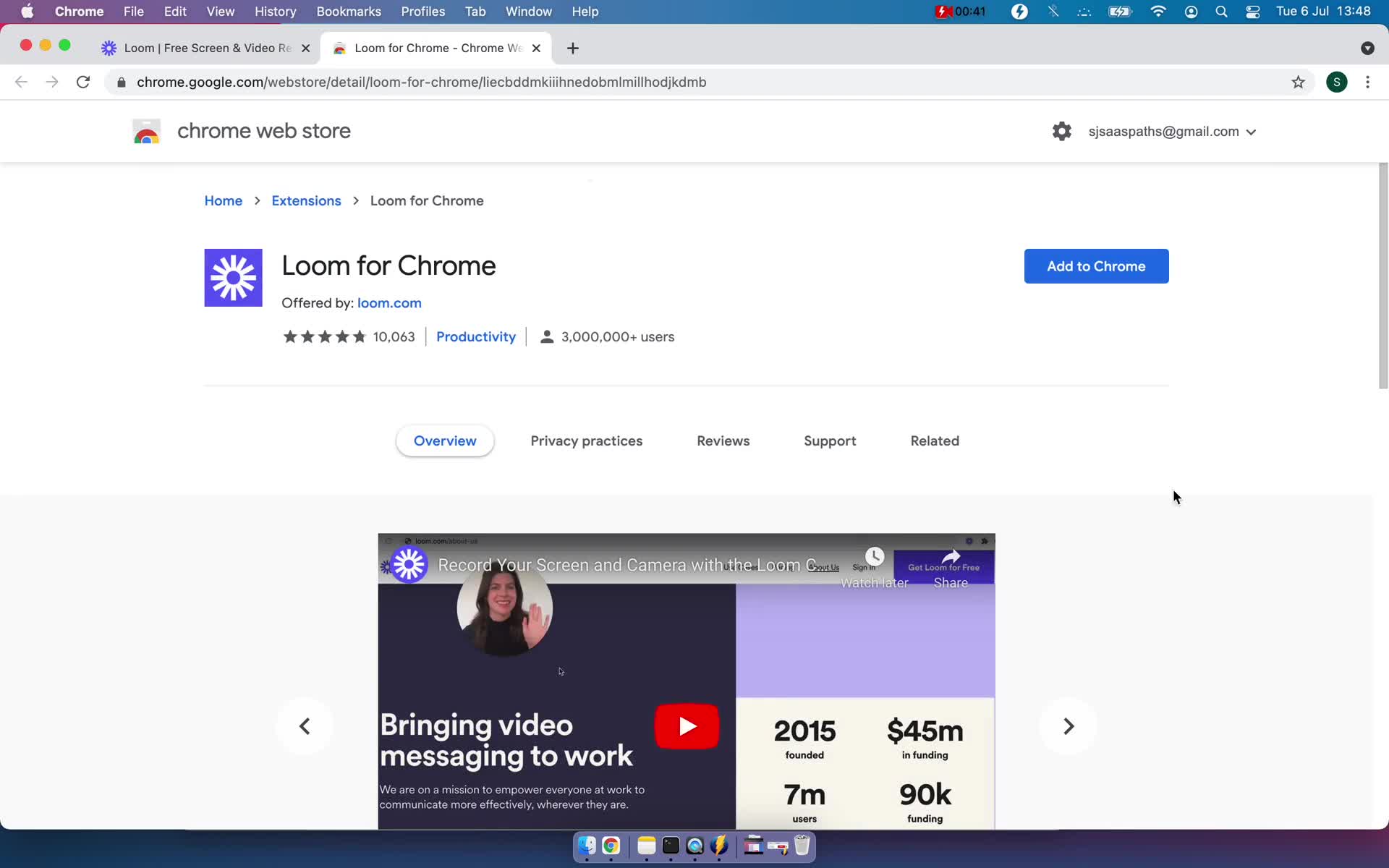Click the Wi-Fi status icon
This screenshot has width=1389, height=868.
pos(1157,12)
